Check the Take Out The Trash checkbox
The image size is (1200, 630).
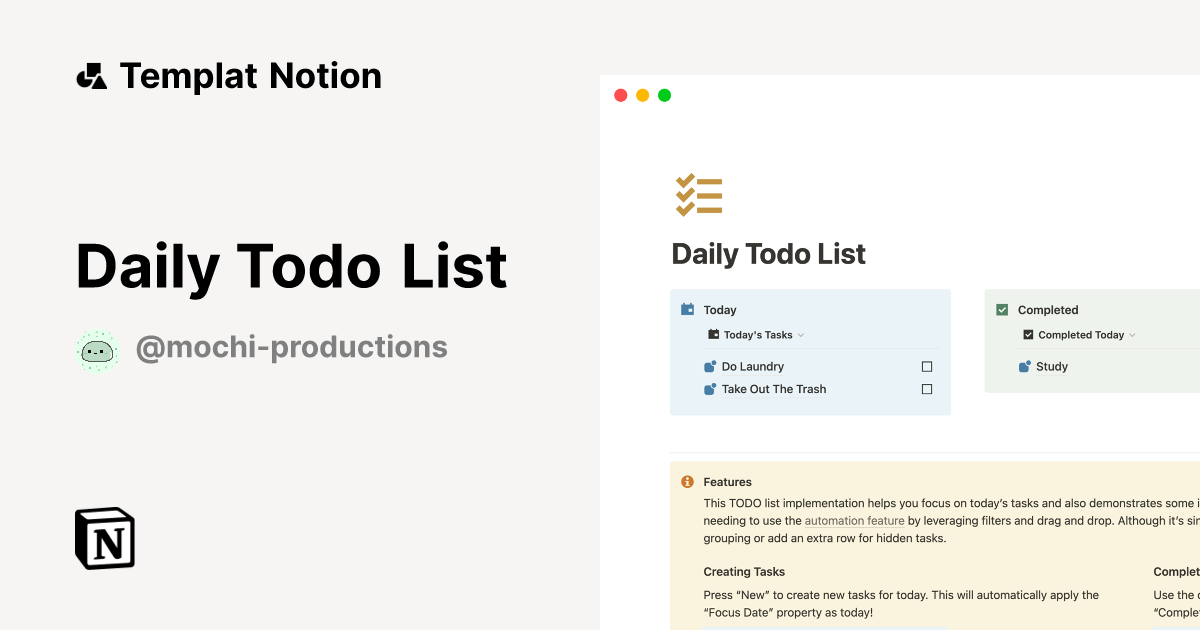926,389
